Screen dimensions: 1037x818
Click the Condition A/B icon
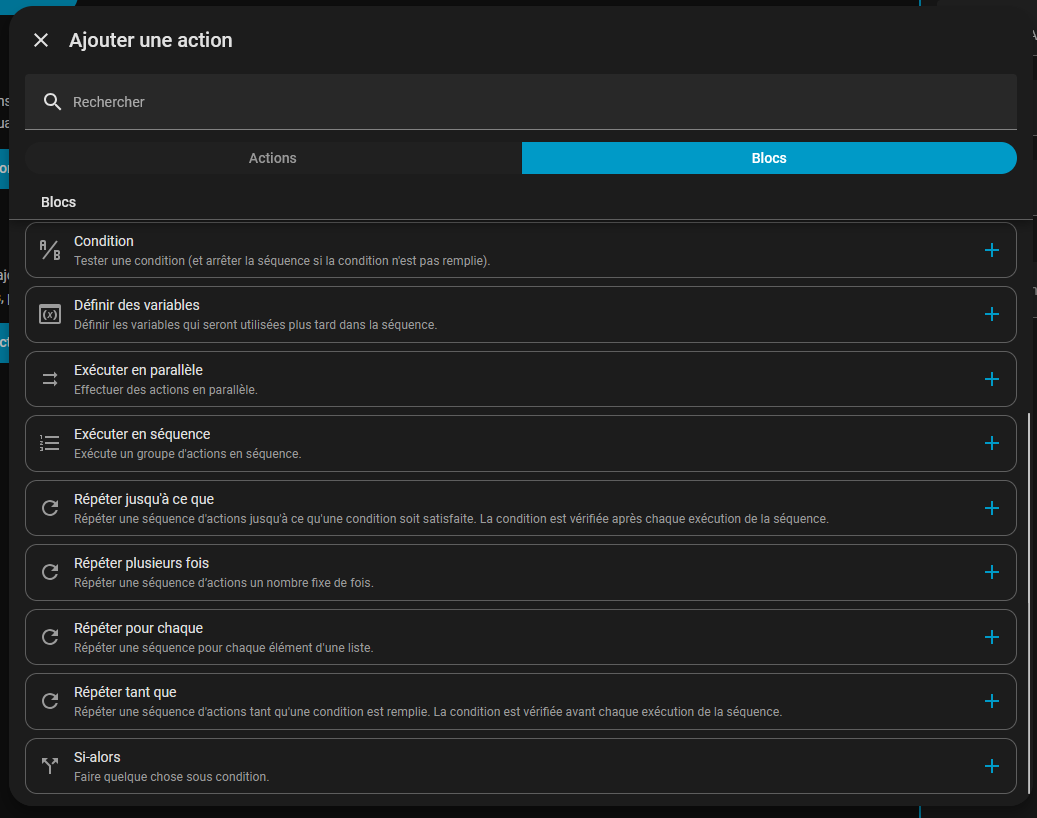[x=50, y=250]
